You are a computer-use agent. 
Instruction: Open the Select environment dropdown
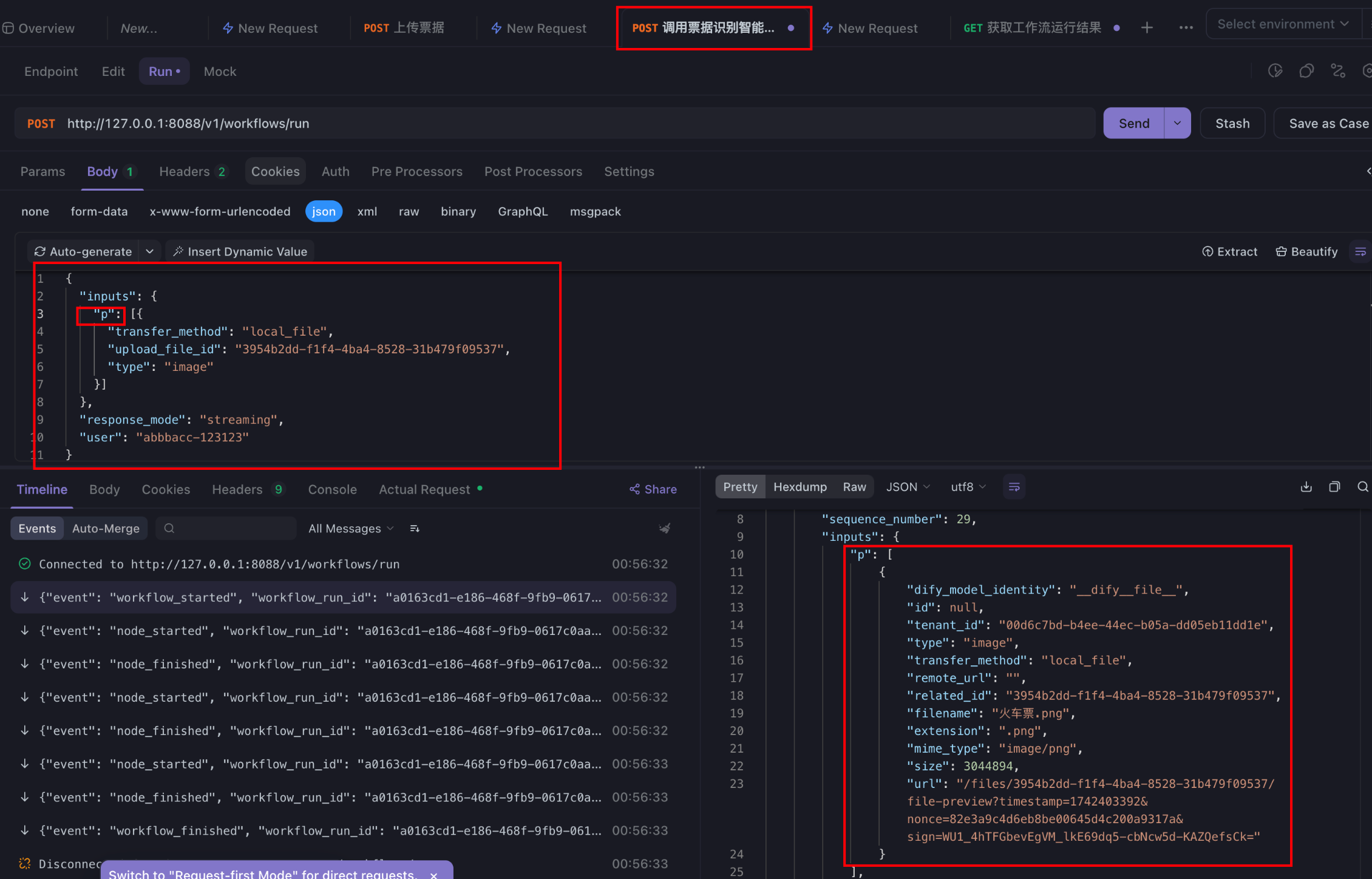pyautogui.click(x=1282, y=24)
